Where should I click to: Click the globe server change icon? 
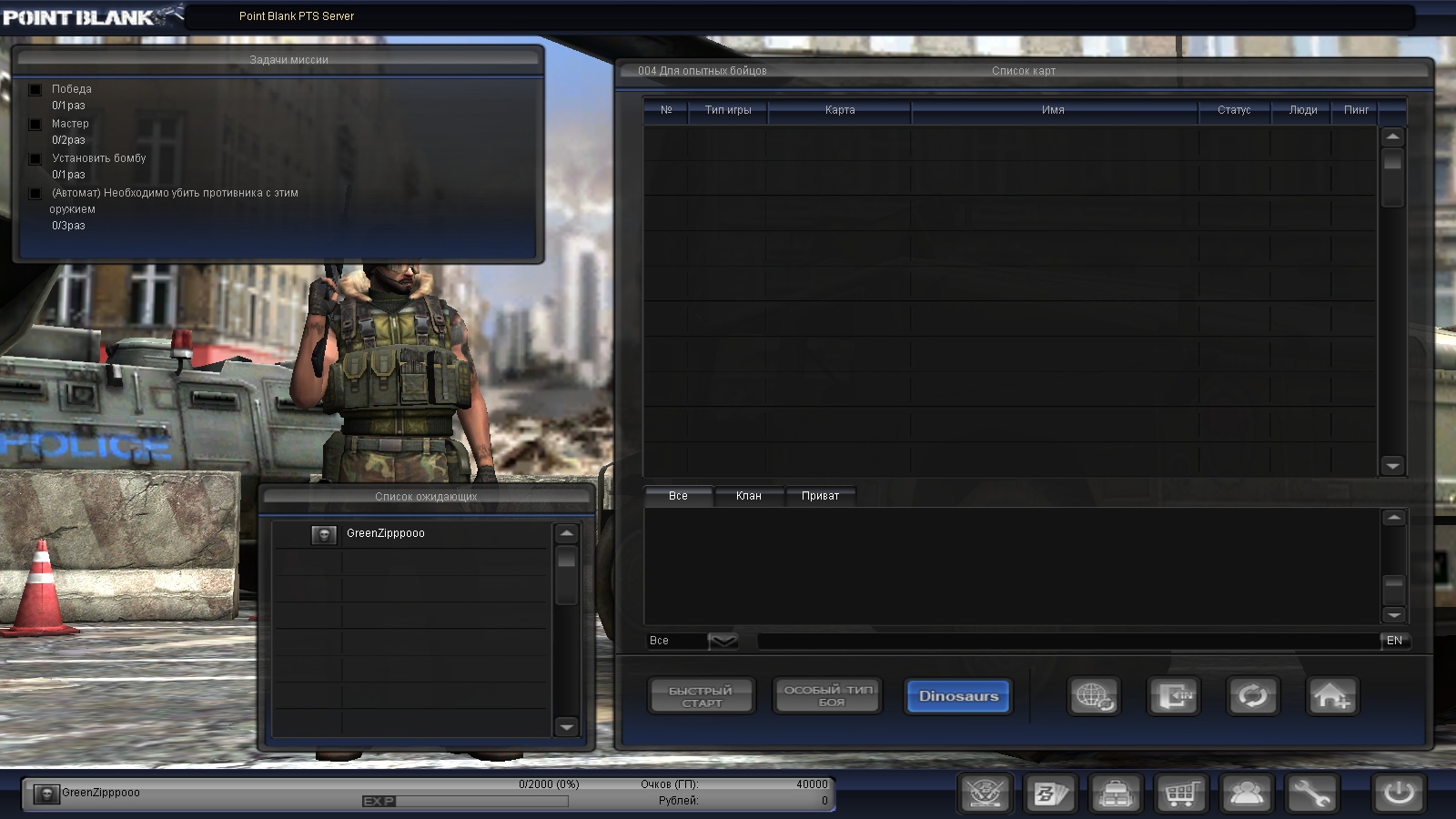pos(1094,697)
